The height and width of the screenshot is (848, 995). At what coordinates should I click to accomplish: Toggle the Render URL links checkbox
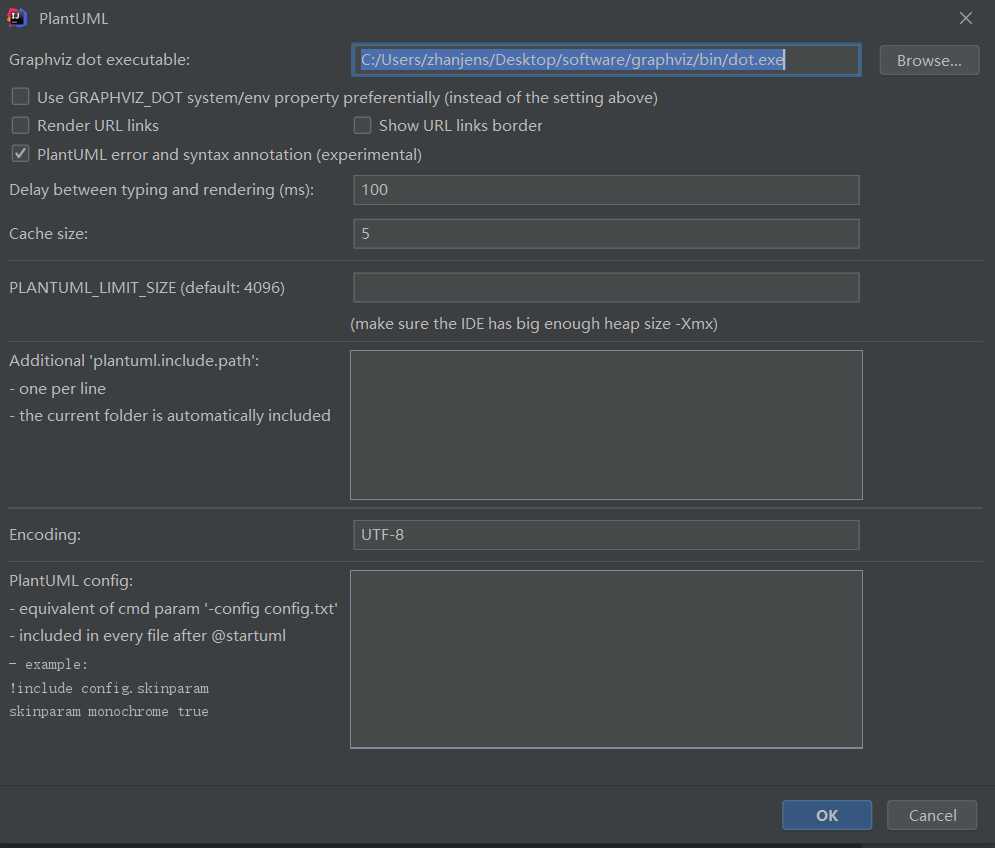coord(20,126)
